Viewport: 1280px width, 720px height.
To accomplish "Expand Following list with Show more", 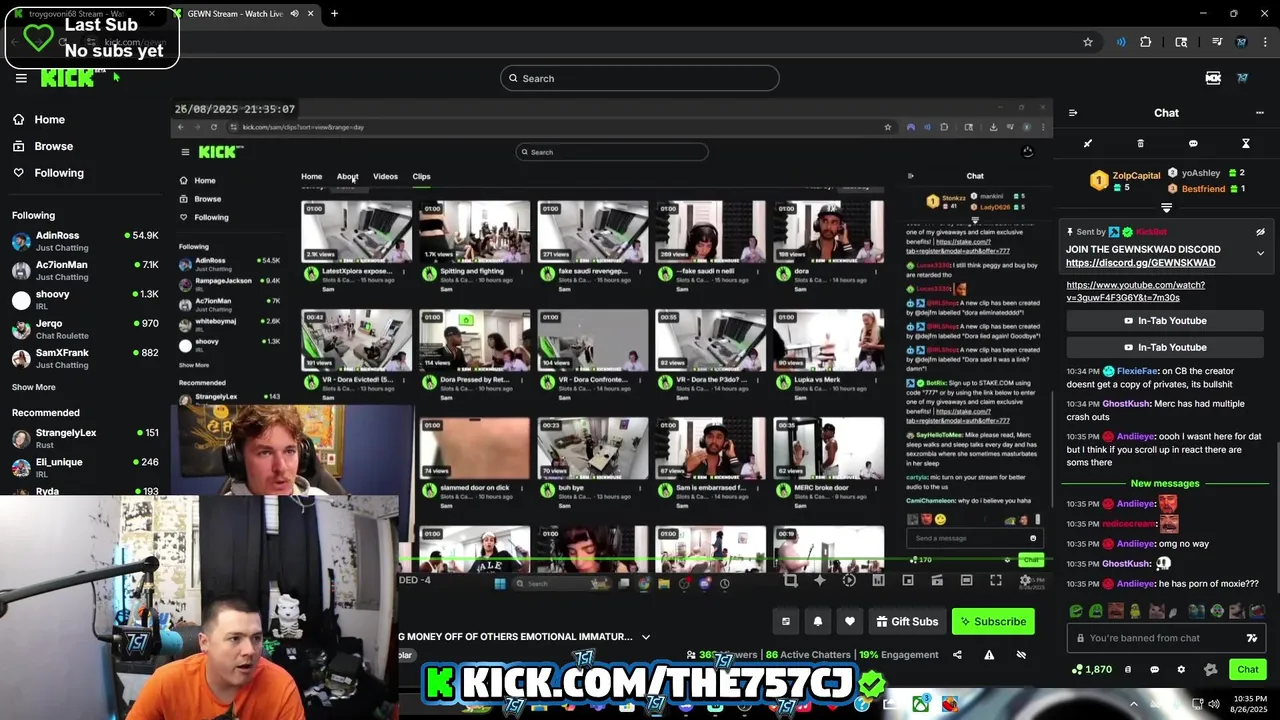I will [x=34, y=387].
